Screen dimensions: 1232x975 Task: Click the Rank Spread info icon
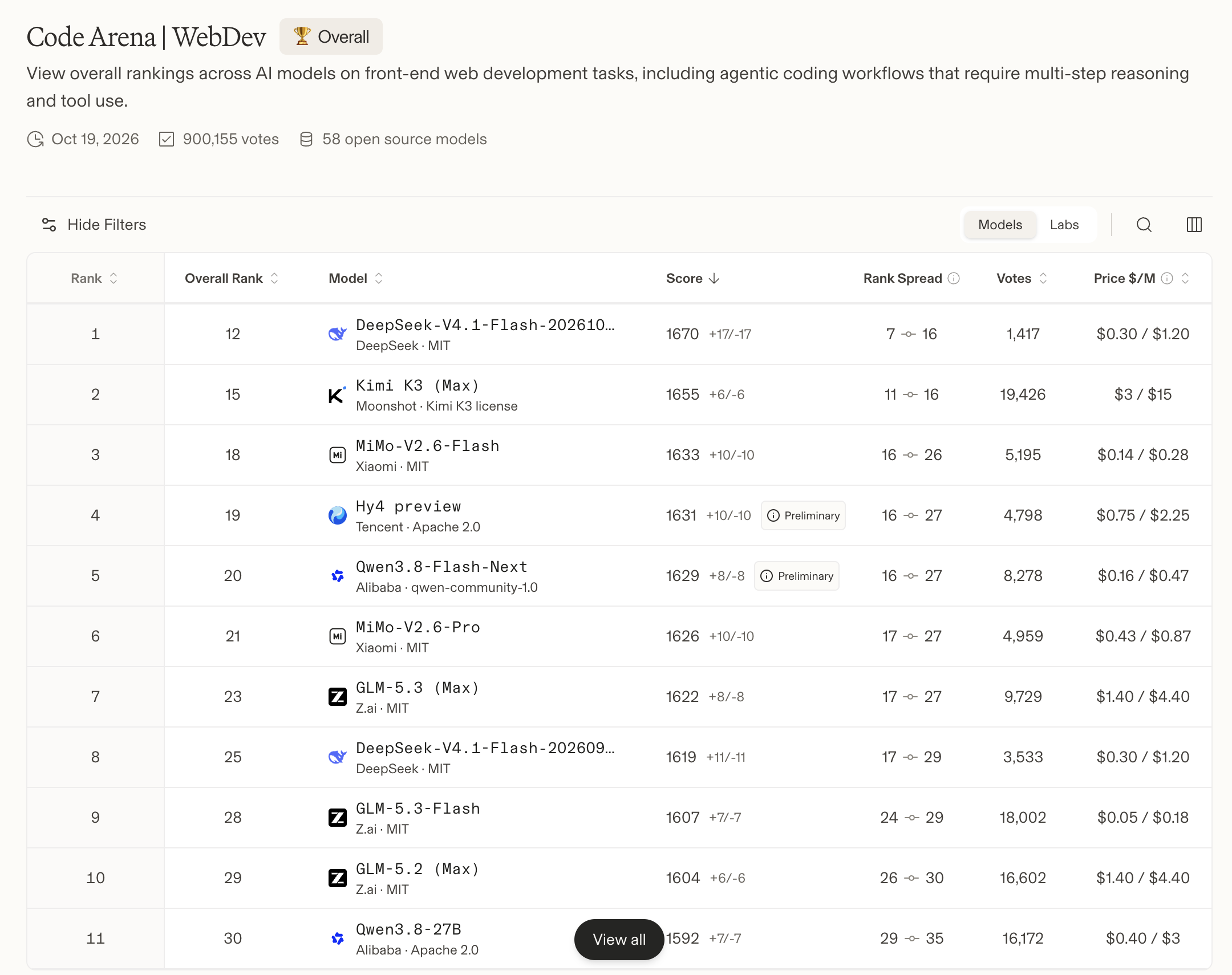point(954,278)
